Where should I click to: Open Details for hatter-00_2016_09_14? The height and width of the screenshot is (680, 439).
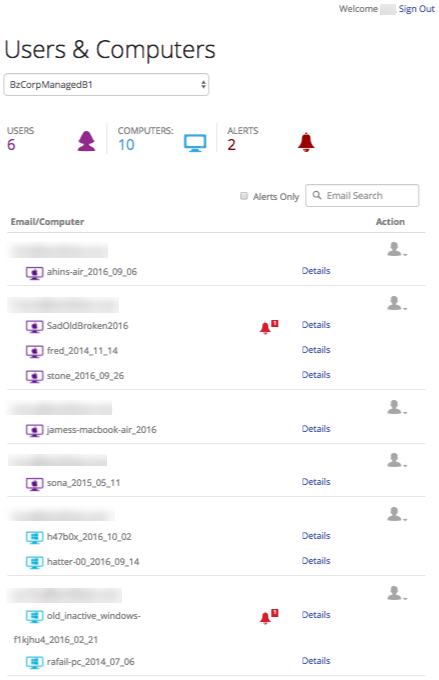[316, 561]
